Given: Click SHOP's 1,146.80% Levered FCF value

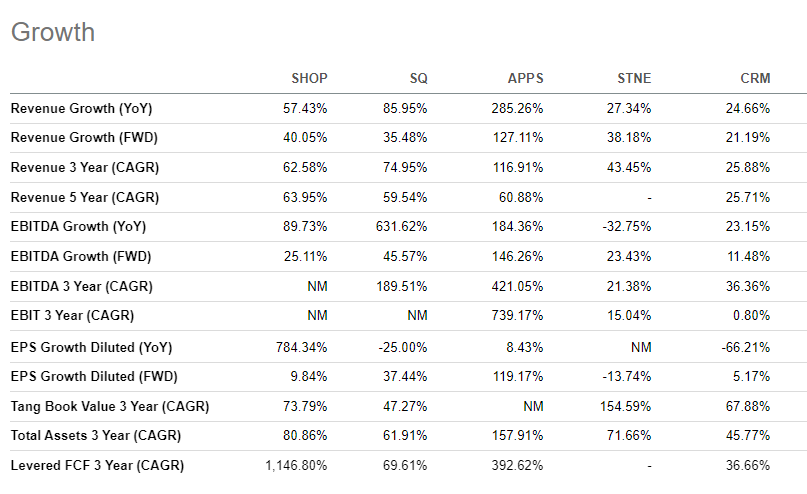Looking at the screenshot, I should (296, 466).
